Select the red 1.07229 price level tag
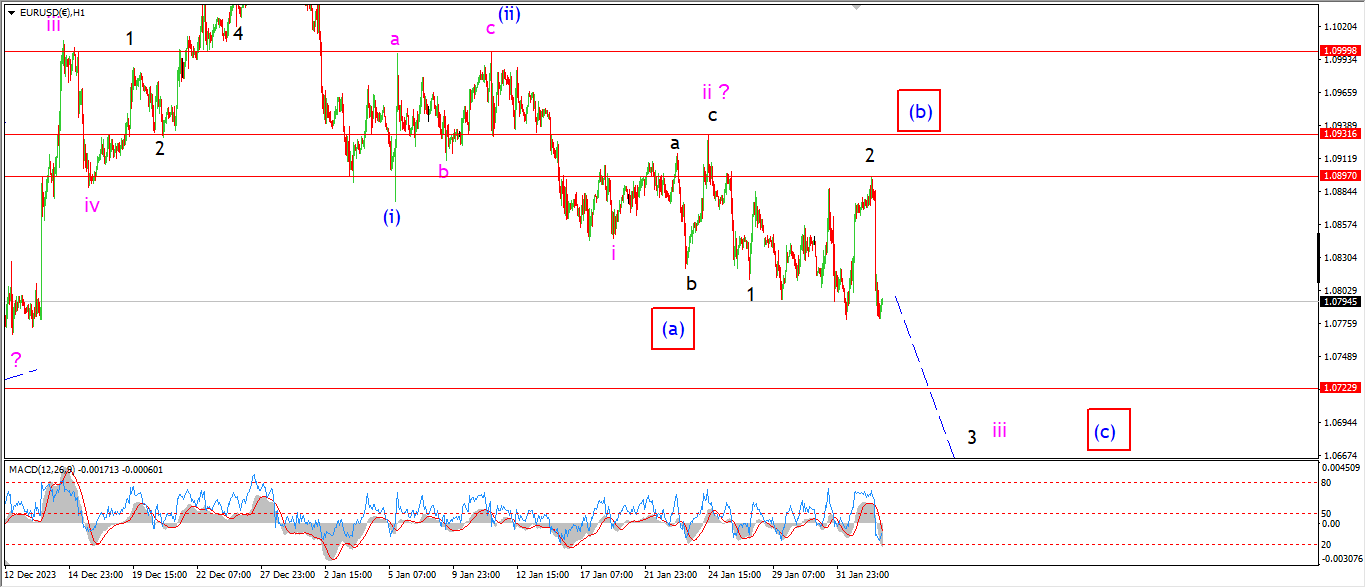The width and height of the screenshot is (1366, 588). (x=1340, y=388)
